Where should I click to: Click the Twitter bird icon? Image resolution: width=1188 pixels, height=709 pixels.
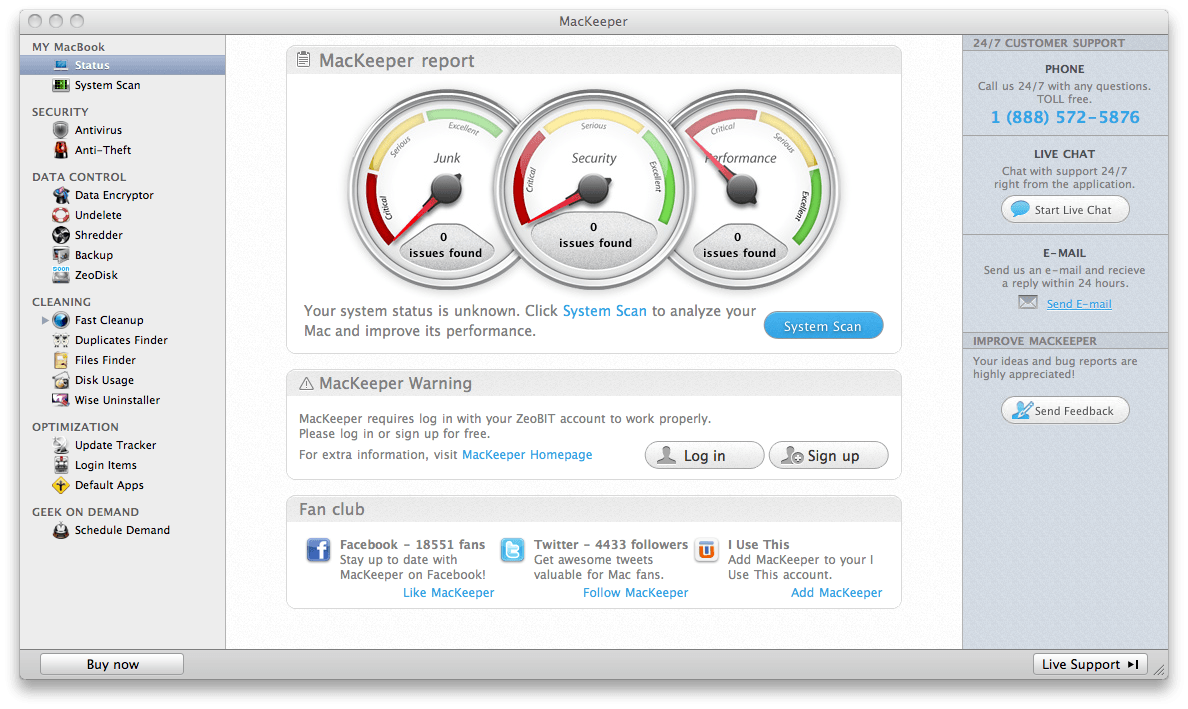pyautogui.click(x=512, y=549)
